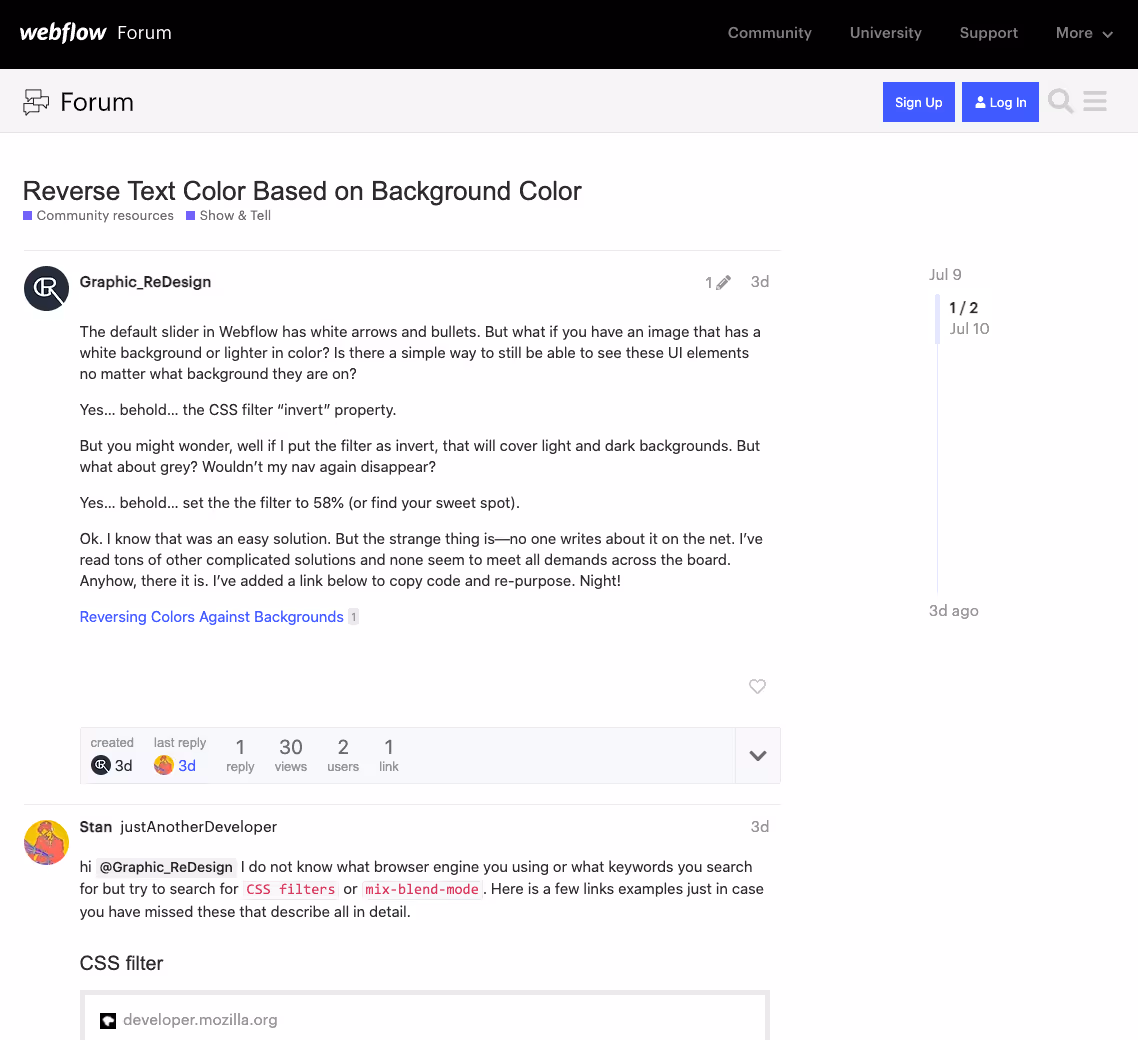Click the CSS filter heading

coord(121,963)
